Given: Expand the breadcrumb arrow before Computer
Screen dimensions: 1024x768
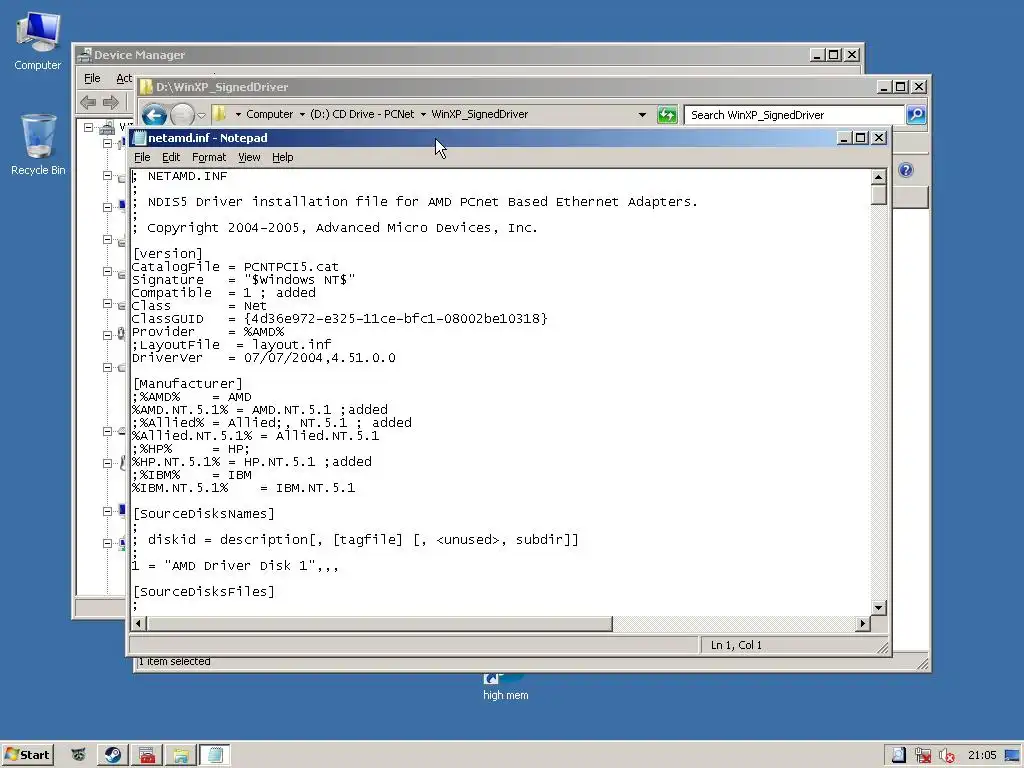Looking at the screenshot, I should (x=238, y=114).
